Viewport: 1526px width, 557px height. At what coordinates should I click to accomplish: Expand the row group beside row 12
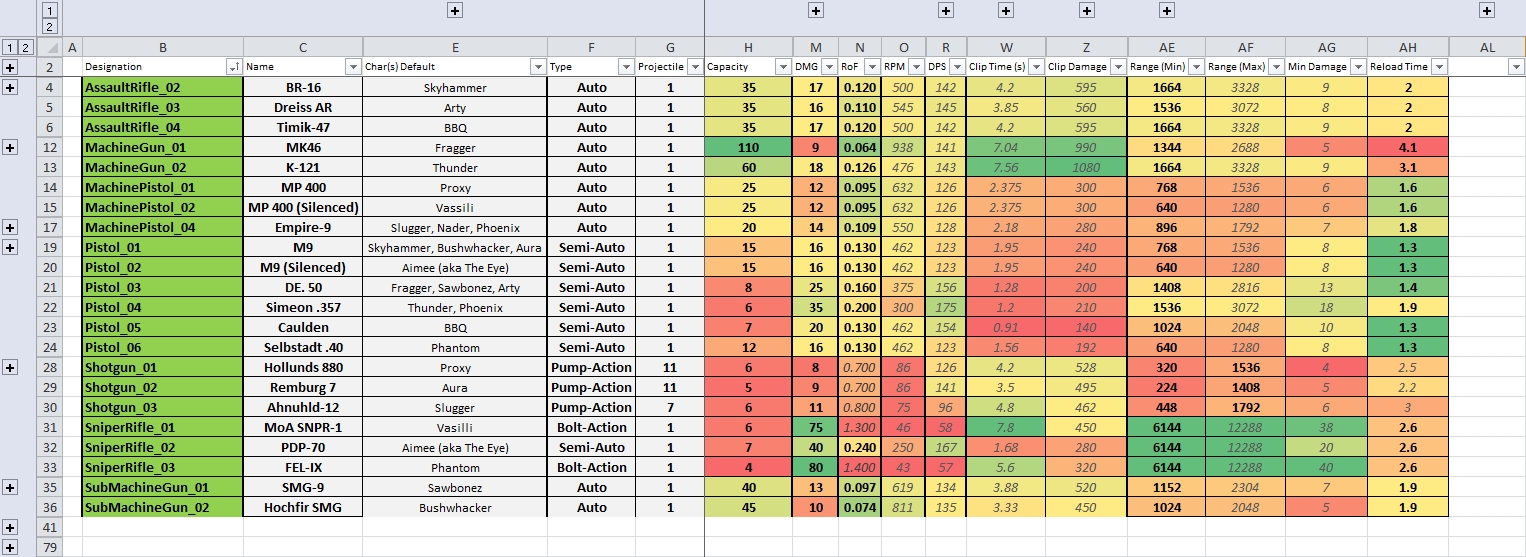coord(10,148)
